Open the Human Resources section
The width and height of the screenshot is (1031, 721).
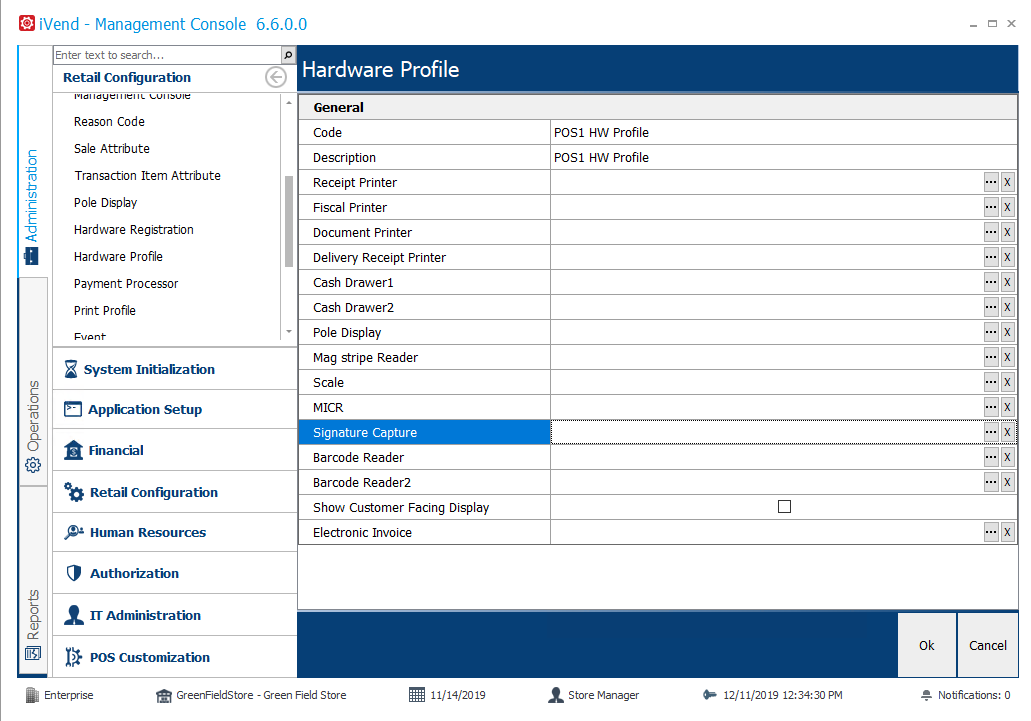tap(174, 532)
